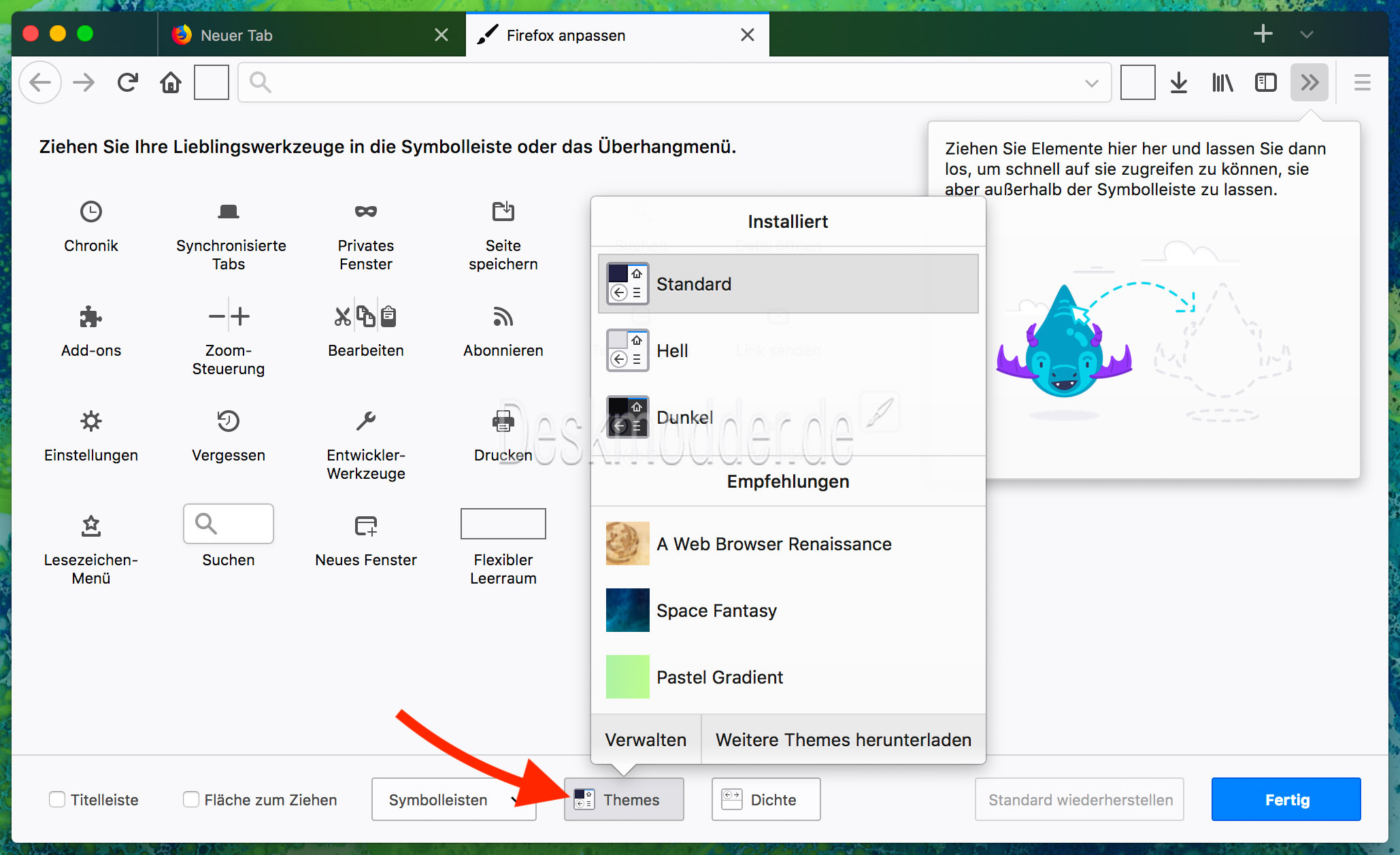1400x855 pixels.
Task: Select the Privates Fenster mask icon
Action: 366,212
